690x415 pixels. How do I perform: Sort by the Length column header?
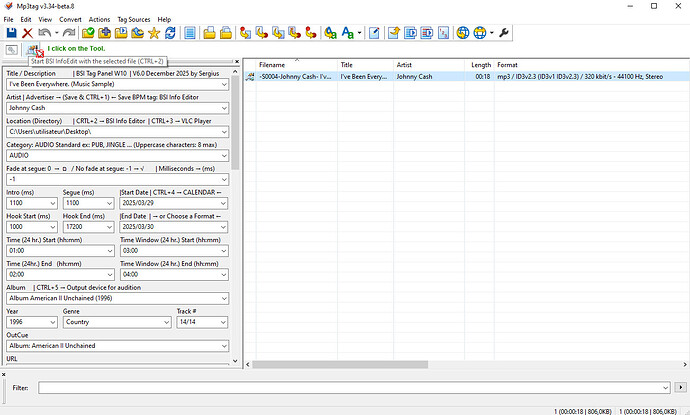pos(479,65)
